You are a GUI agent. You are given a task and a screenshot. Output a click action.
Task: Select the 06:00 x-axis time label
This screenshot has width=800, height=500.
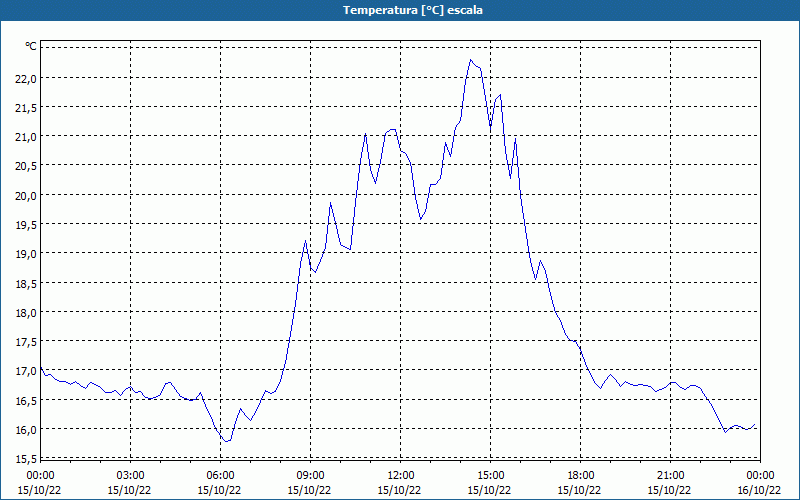(220, 475)
